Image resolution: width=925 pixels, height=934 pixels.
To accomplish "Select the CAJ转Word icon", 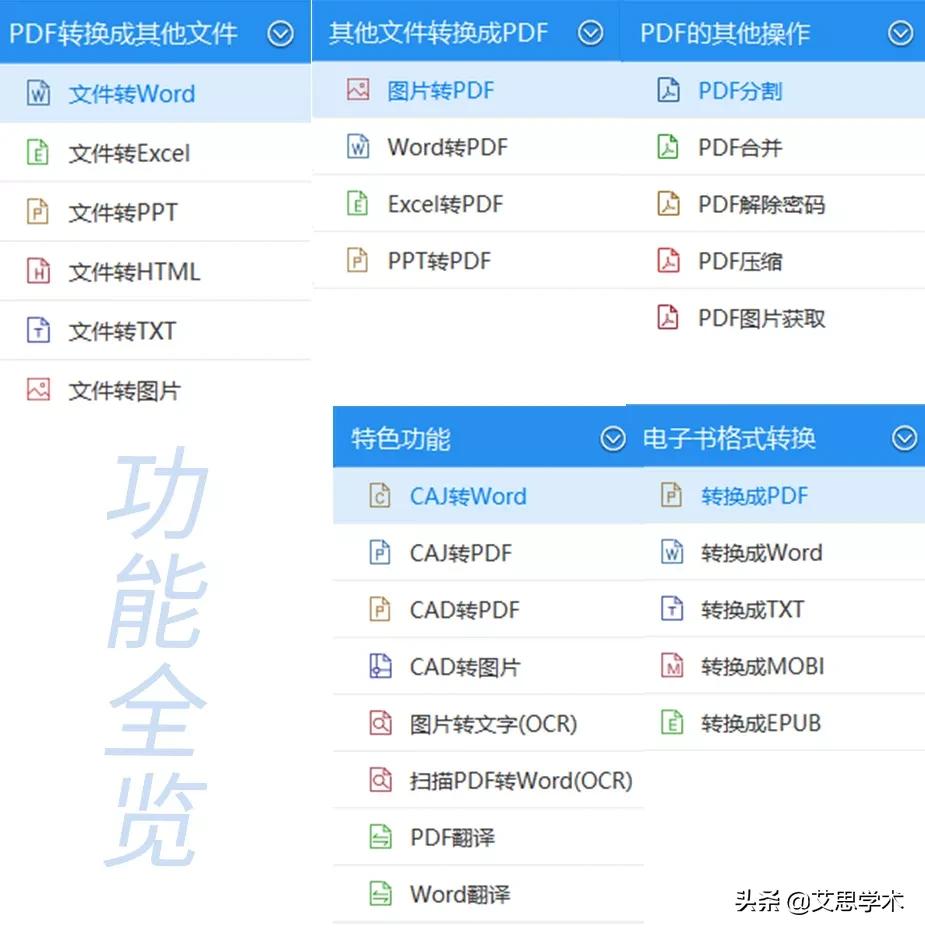I will click(x=379, y=495).
